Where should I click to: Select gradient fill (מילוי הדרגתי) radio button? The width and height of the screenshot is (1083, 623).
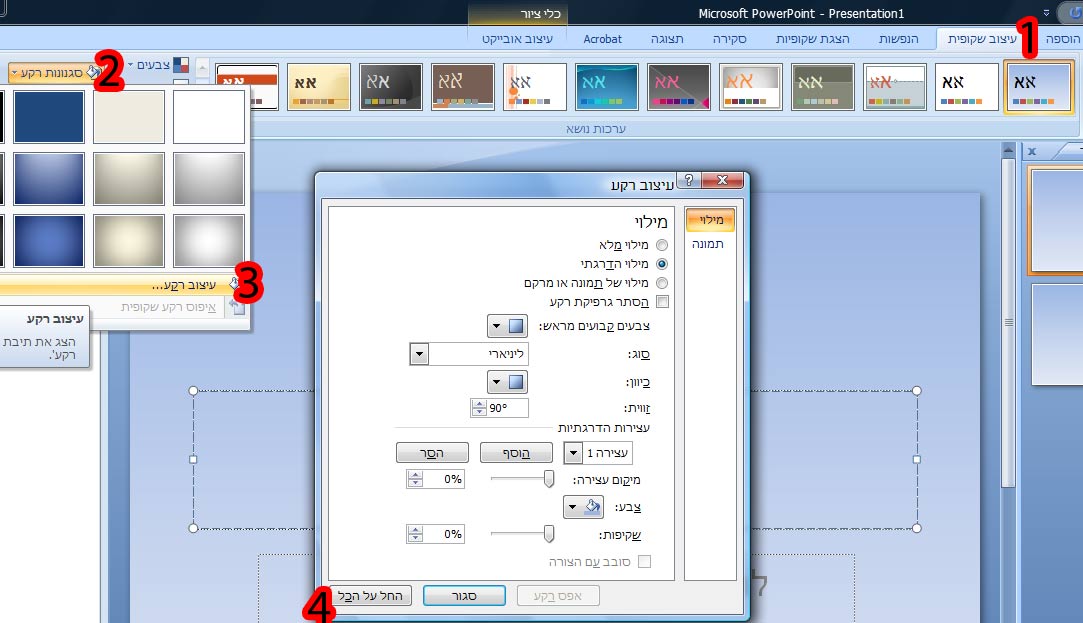click(662, 264)
